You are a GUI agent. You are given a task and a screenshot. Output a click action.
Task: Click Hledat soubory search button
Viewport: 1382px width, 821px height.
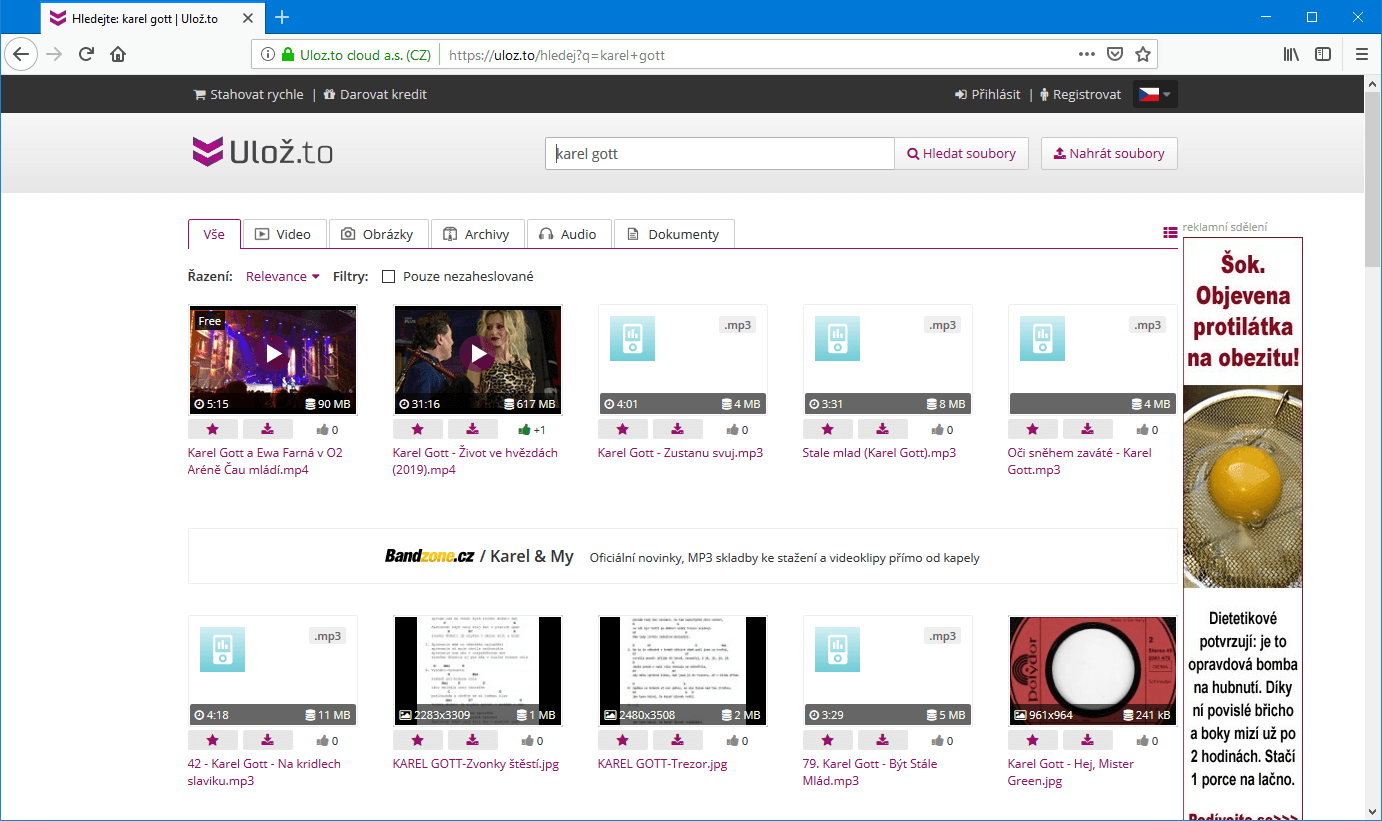pos(962,154)
